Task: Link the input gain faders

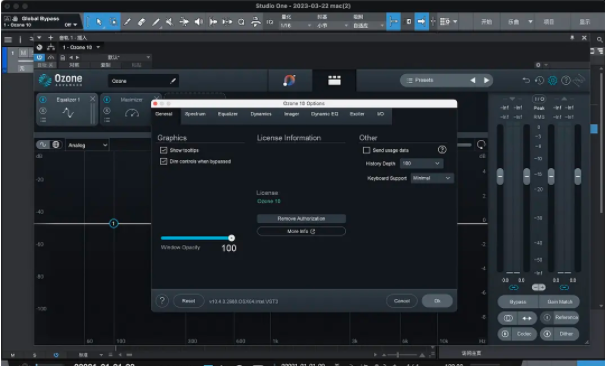Action: pyautogui.click(x=513, y=287)
